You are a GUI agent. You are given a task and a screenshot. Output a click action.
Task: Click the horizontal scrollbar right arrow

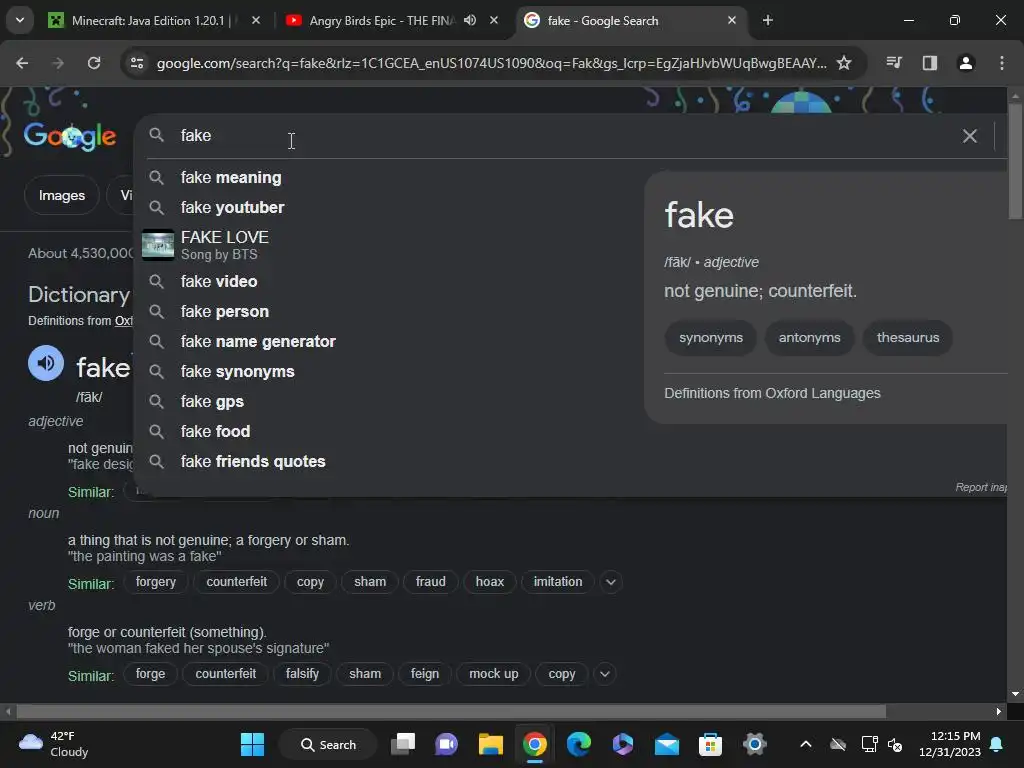click(999, 711)
